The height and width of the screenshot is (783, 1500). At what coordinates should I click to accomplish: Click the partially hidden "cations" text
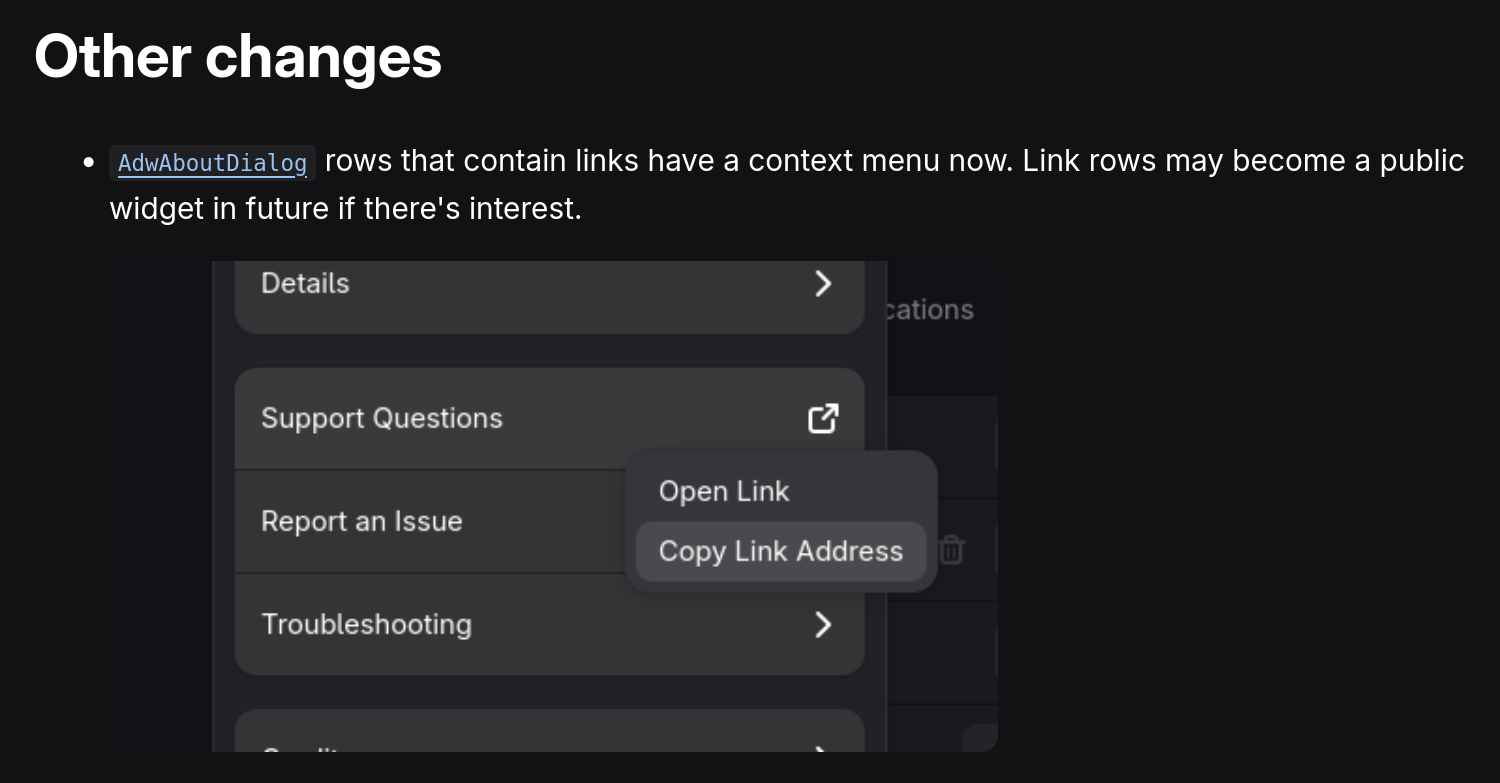click(929, 310)
